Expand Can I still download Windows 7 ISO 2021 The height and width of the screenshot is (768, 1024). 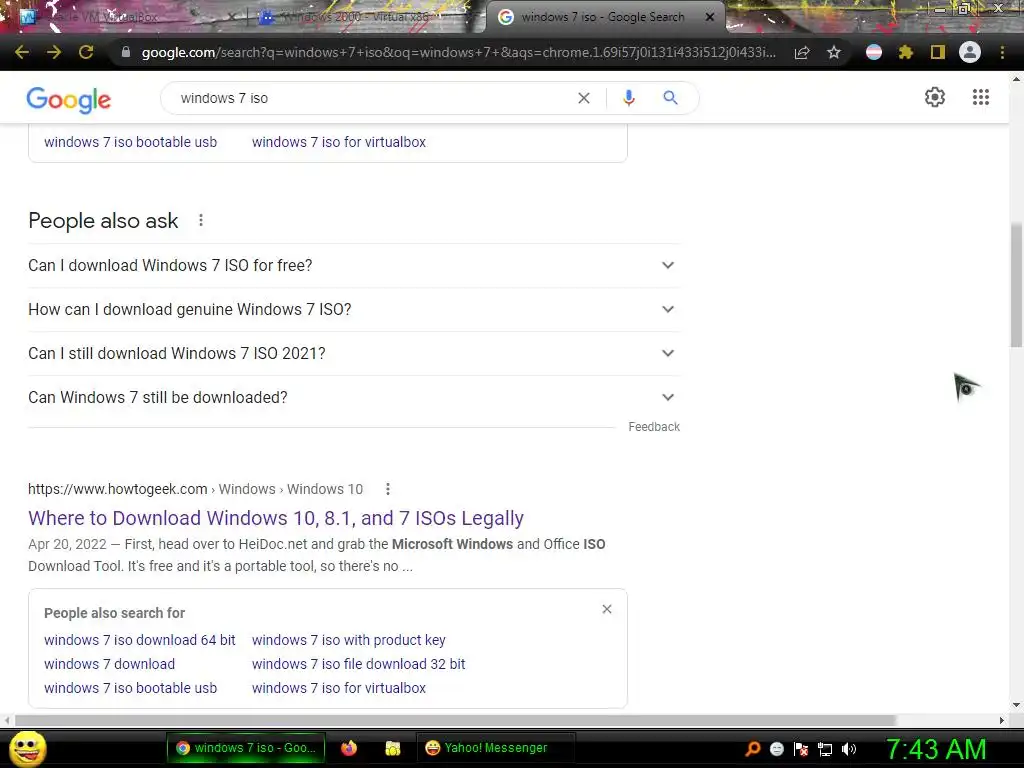[x=353, y=353]
